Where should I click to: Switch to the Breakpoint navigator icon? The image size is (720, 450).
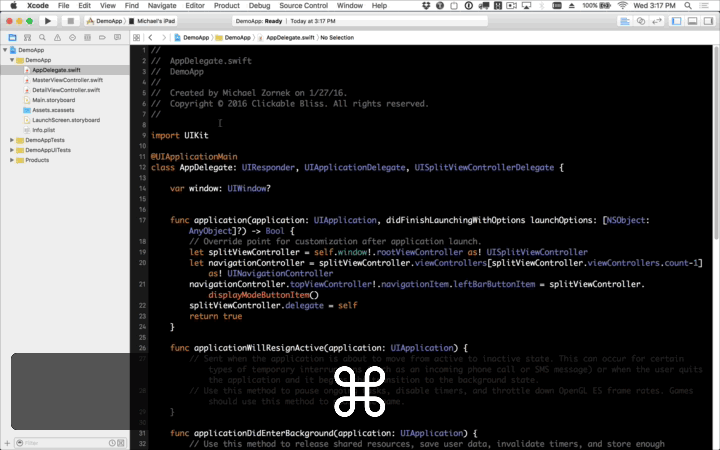pos(102,37)
